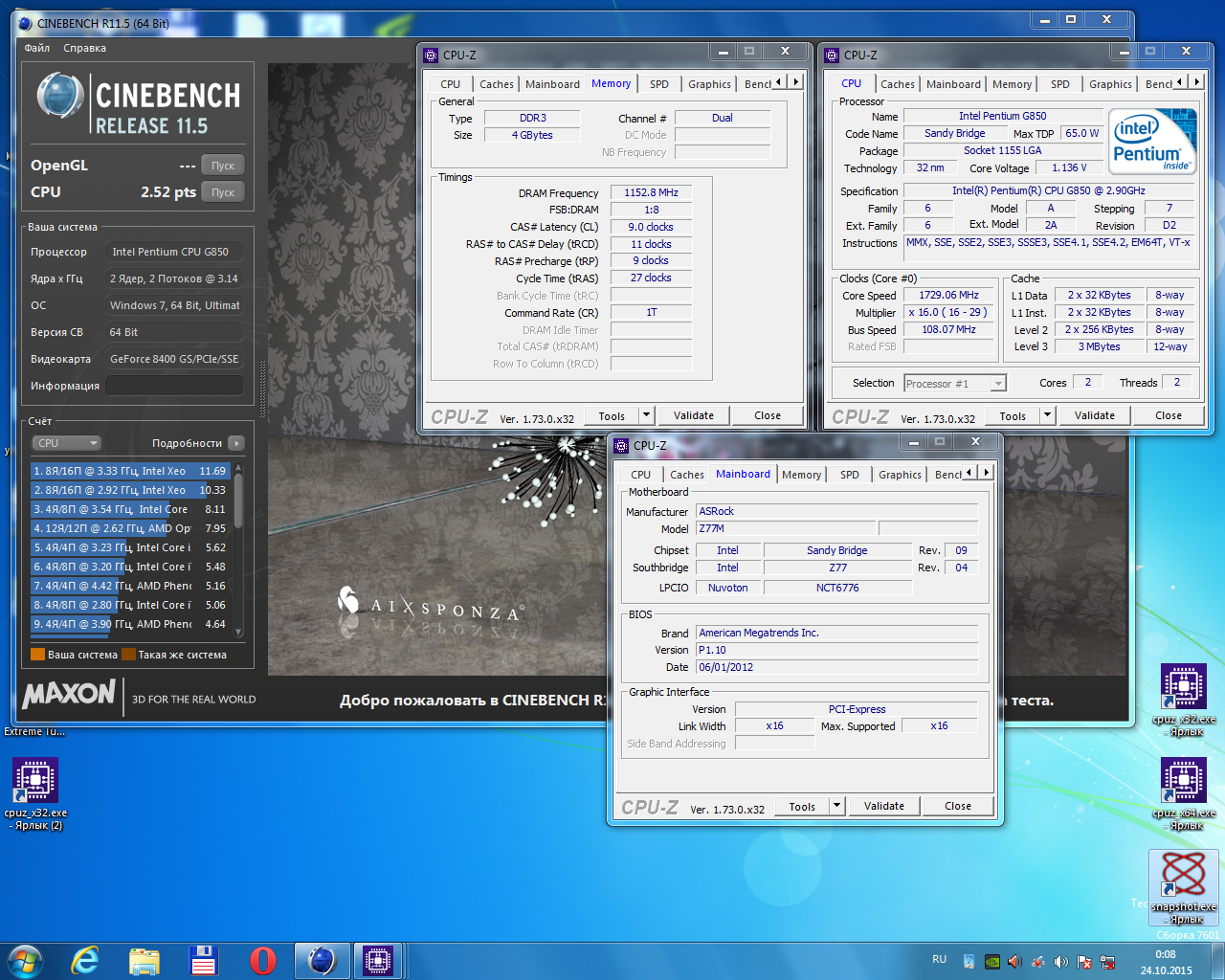Click the floppy disk icon on taskbar
Screen dimensions: 1225x980
(x=204, y=960)
